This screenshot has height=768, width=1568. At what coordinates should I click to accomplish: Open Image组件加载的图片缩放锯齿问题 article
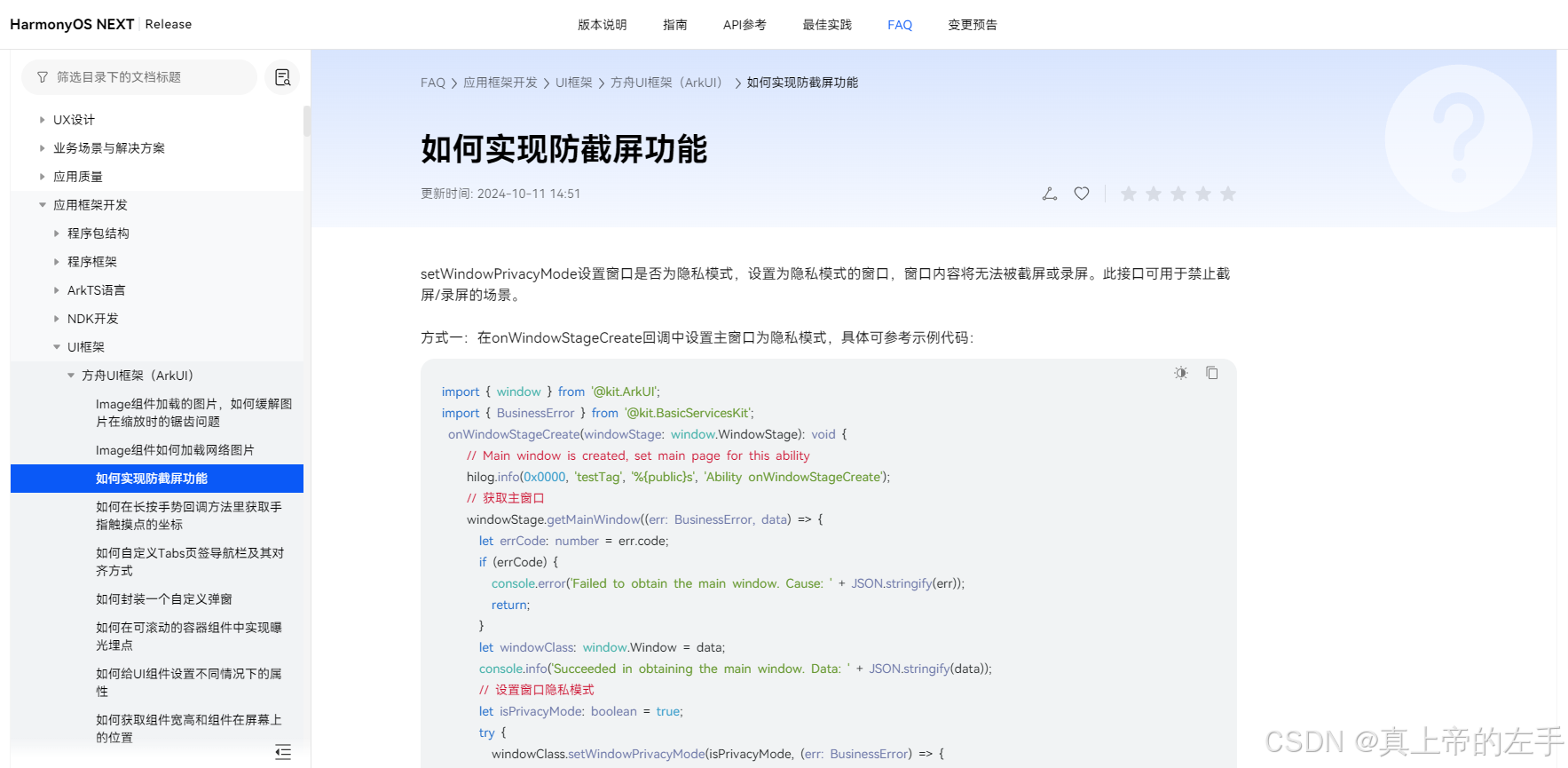[193, 413]
